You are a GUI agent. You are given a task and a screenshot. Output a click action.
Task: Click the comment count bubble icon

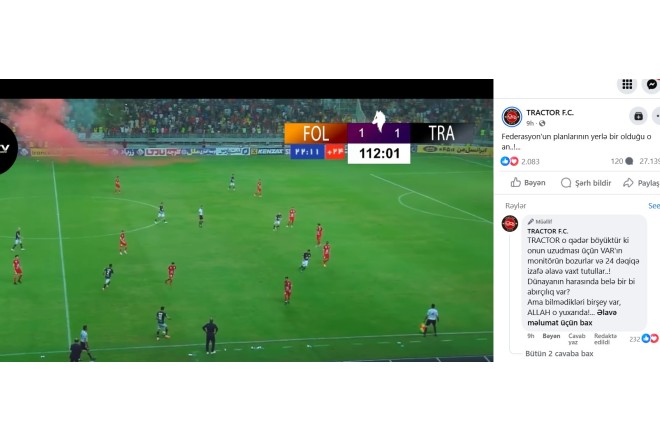(x=629, y=161)
